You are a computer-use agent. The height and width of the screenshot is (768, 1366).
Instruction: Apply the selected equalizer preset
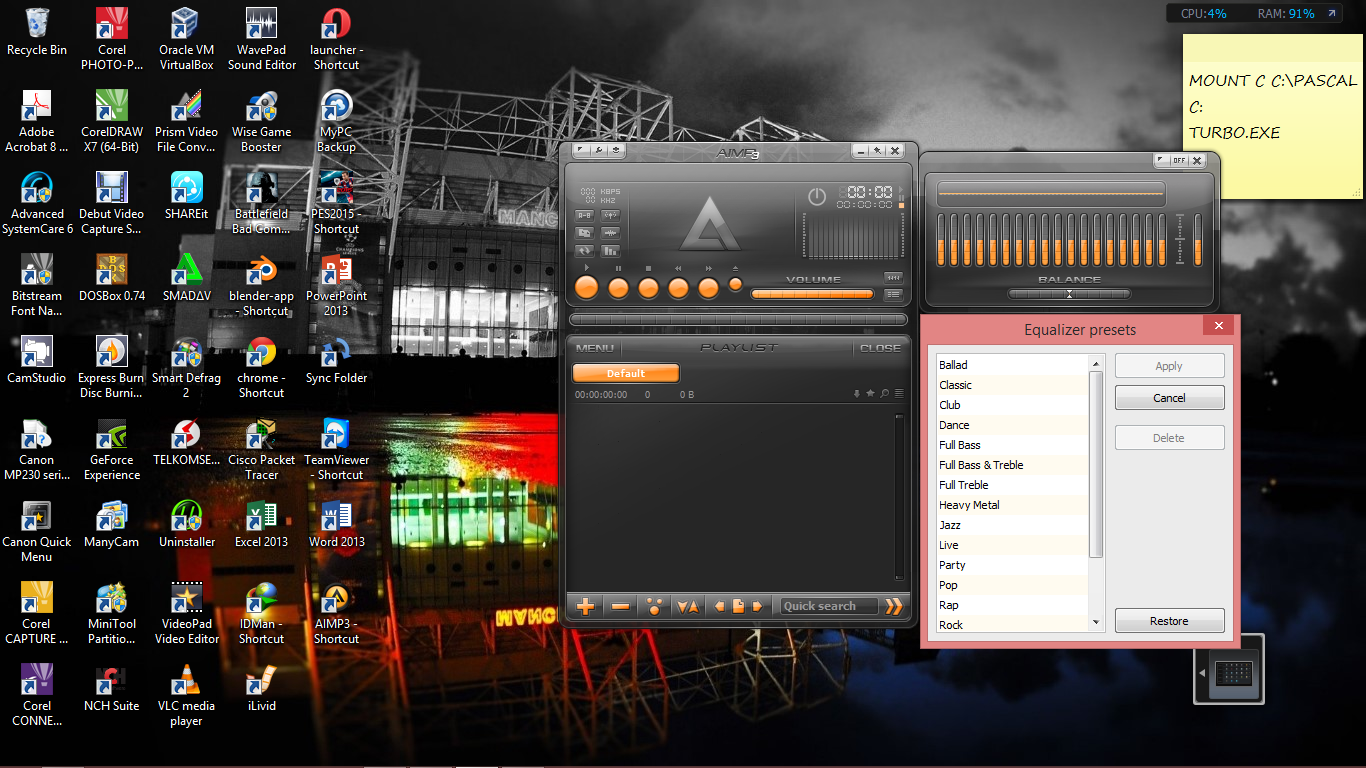point(1169,365)
